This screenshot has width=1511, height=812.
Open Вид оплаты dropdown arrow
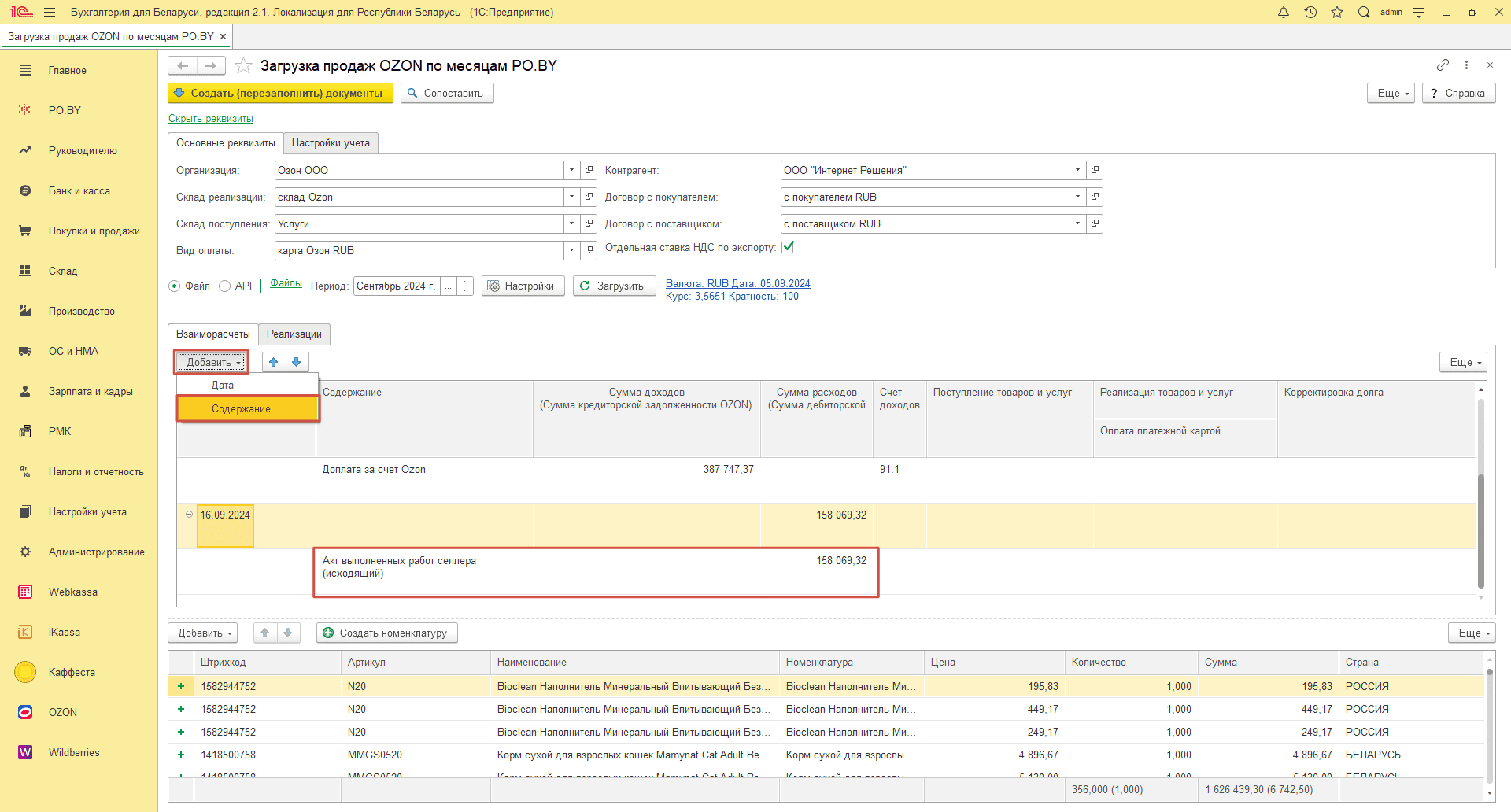coord(572,250)
